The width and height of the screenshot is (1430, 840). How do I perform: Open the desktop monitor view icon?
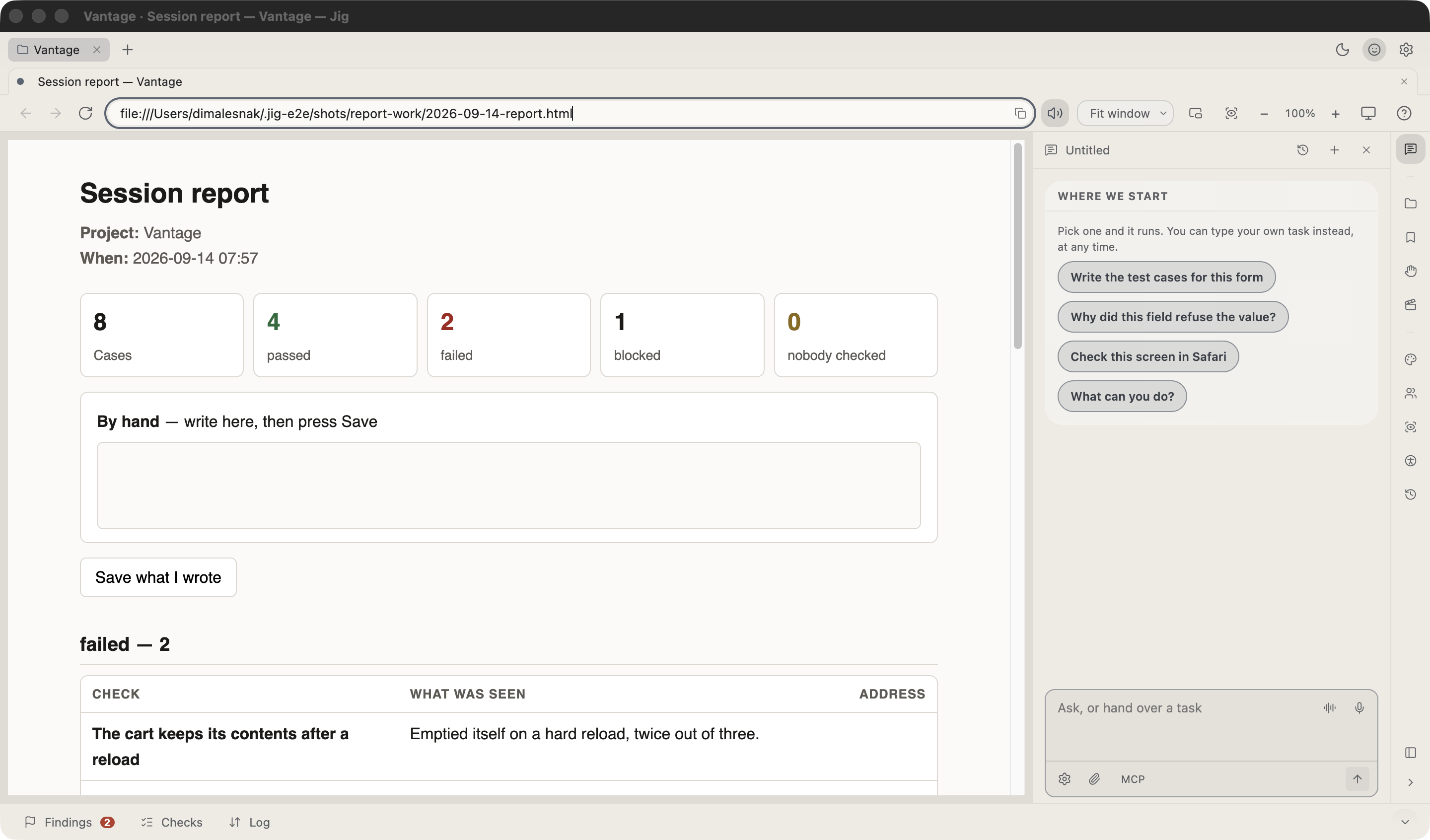[1368, 113]
